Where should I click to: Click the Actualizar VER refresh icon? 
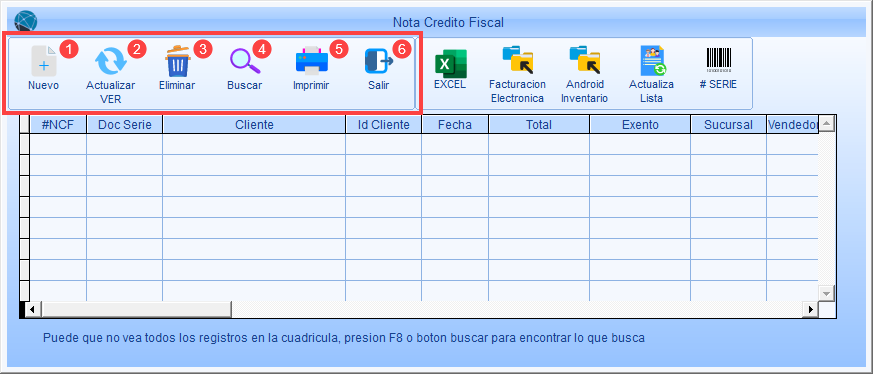[x=111, y=61]
